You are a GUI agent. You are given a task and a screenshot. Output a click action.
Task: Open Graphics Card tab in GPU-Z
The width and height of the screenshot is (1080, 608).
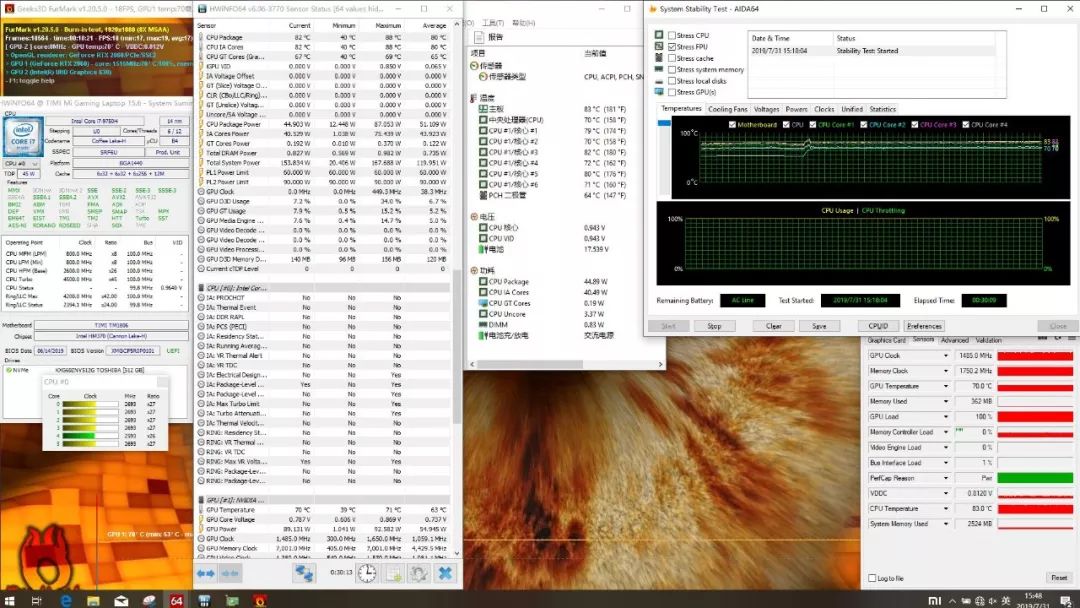(886, 340)
